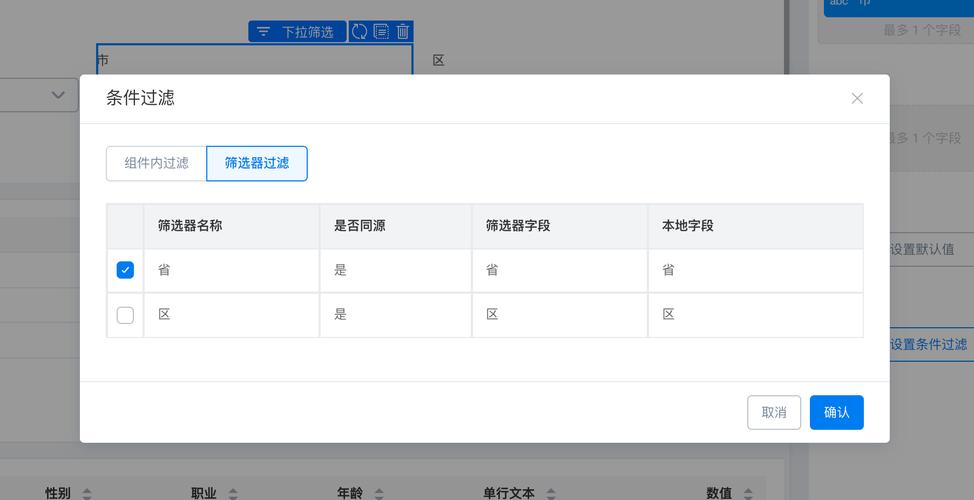Uncheck the 省 filter row checkbox
This screenshot has height=500, width=974.
[x=125, y=270]
